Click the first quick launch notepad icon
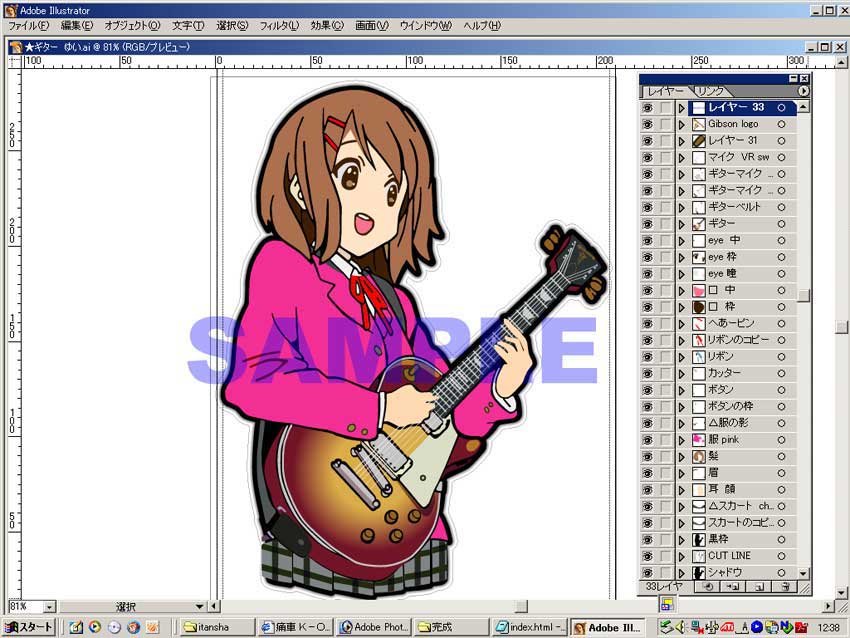850x638 pixels. point(76,627)
